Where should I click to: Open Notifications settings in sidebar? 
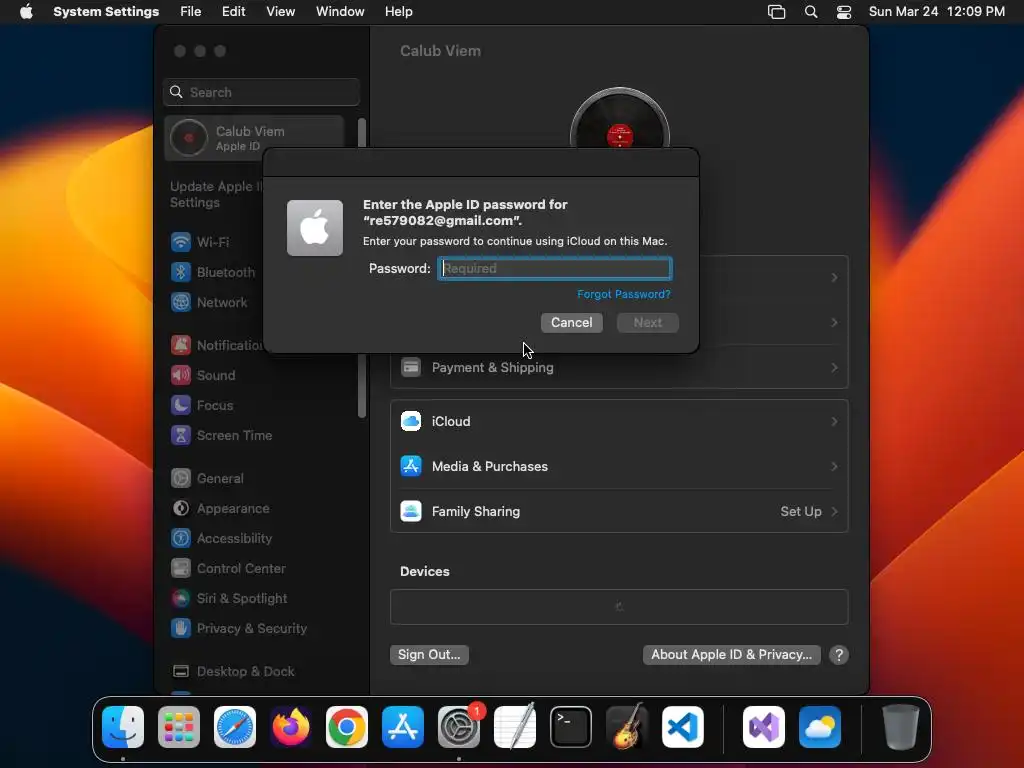217,345
